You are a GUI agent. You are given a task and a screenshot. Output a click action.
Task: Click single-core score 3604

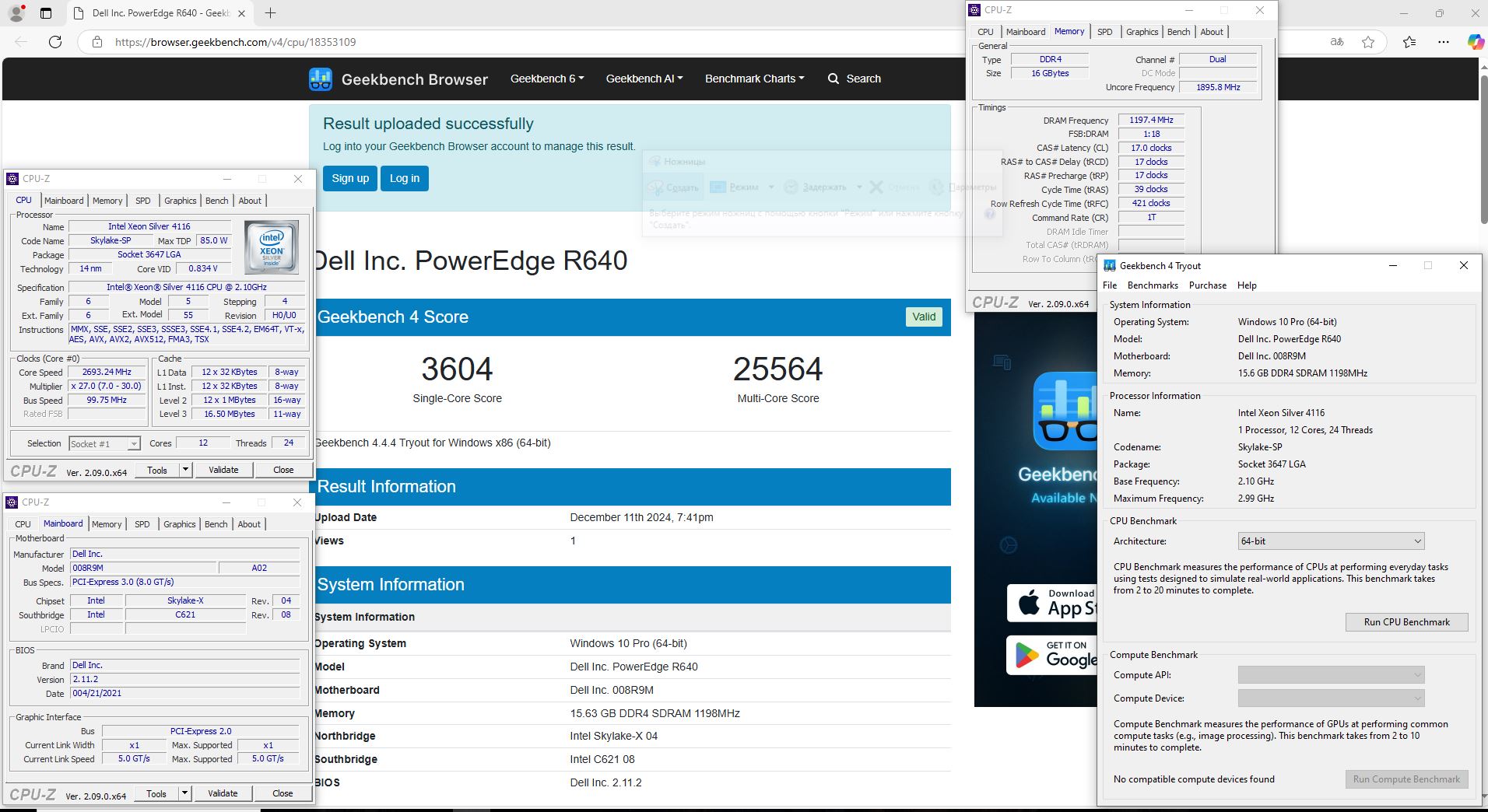[x=457, y=369]
